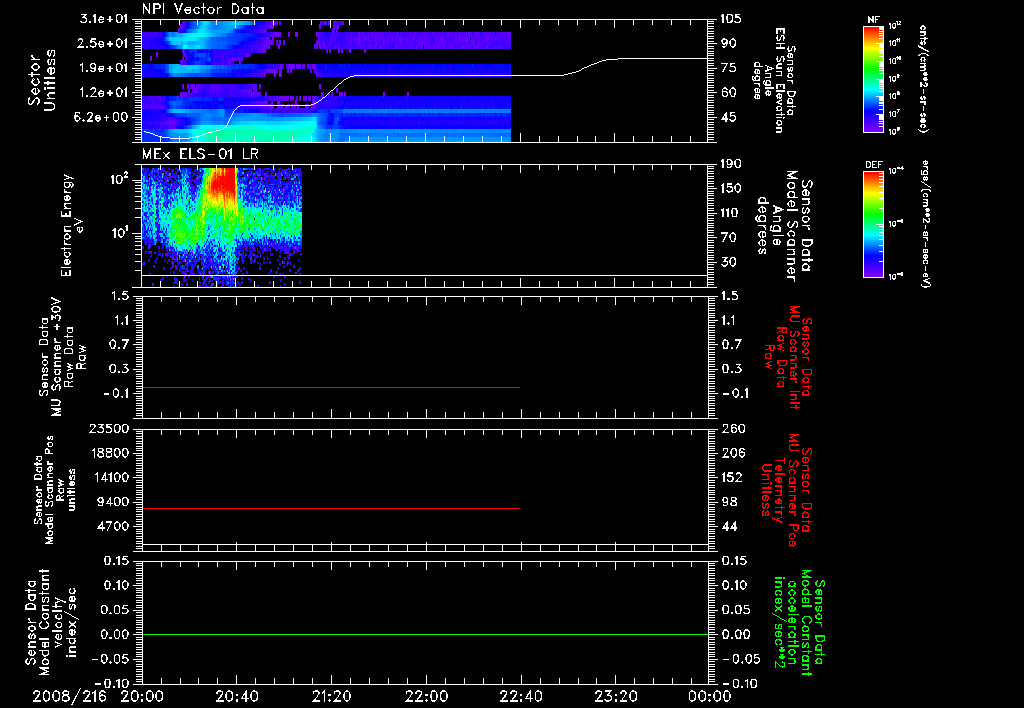
Task: Click the DEF energy flux color bar
Action: (x=874, y=224)
